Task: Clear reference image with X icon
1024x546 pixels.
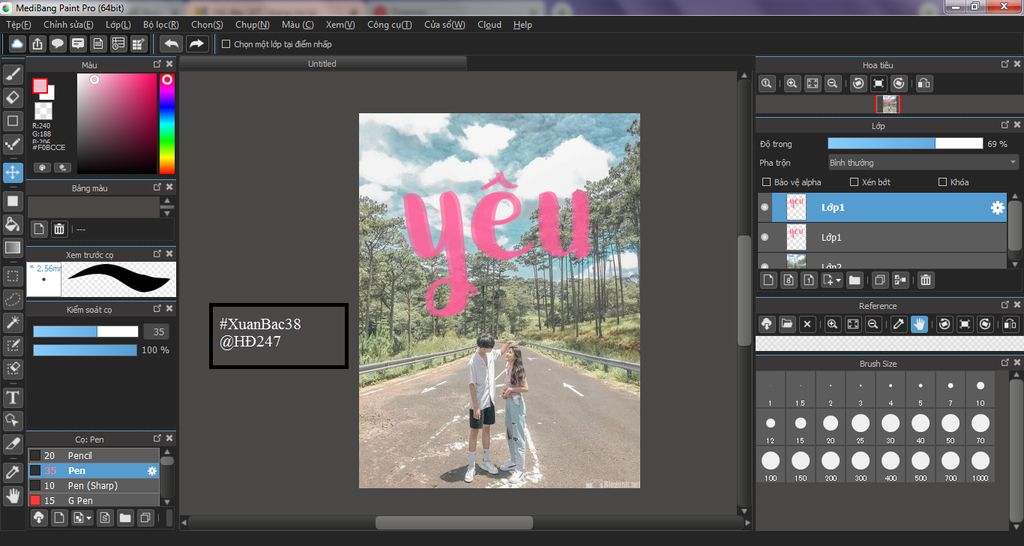Action: click(x=807, y=324)
